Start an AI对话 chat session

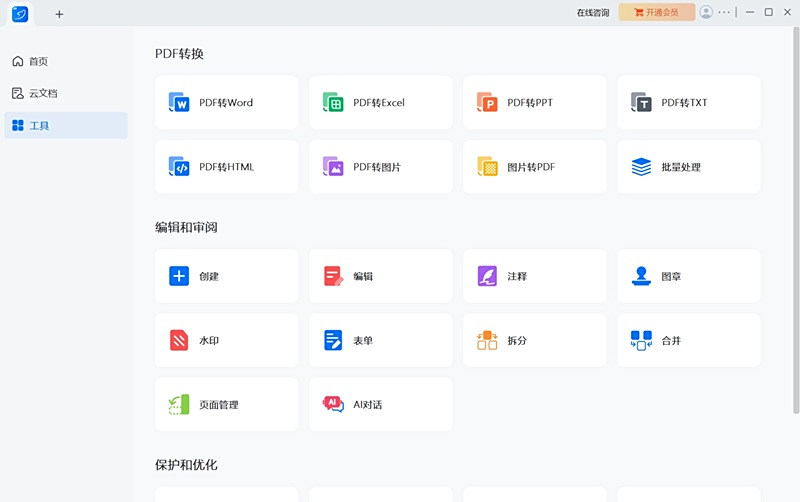pos(380,405)
